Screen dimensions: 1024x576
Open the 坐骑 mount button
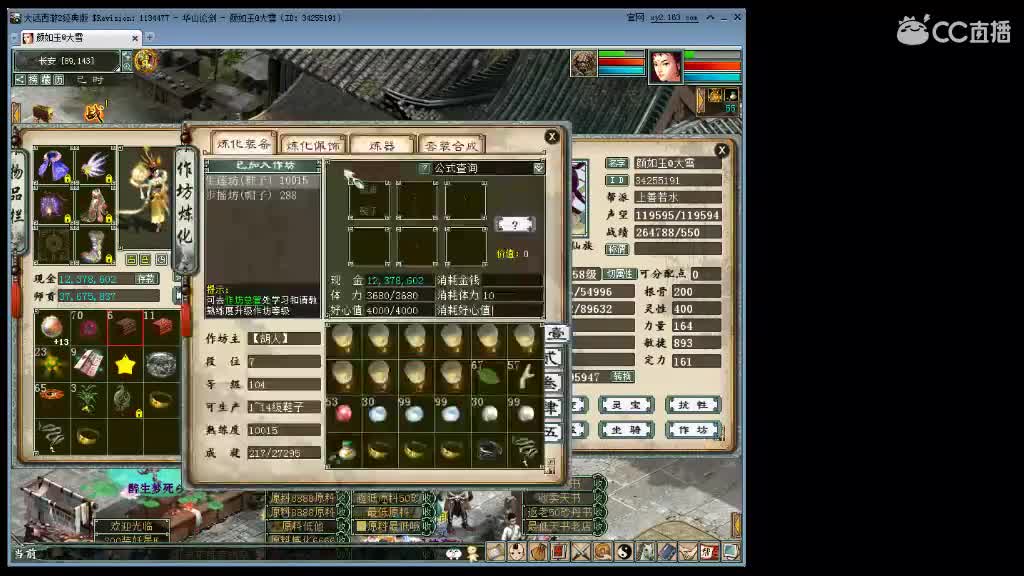(625, 430)
